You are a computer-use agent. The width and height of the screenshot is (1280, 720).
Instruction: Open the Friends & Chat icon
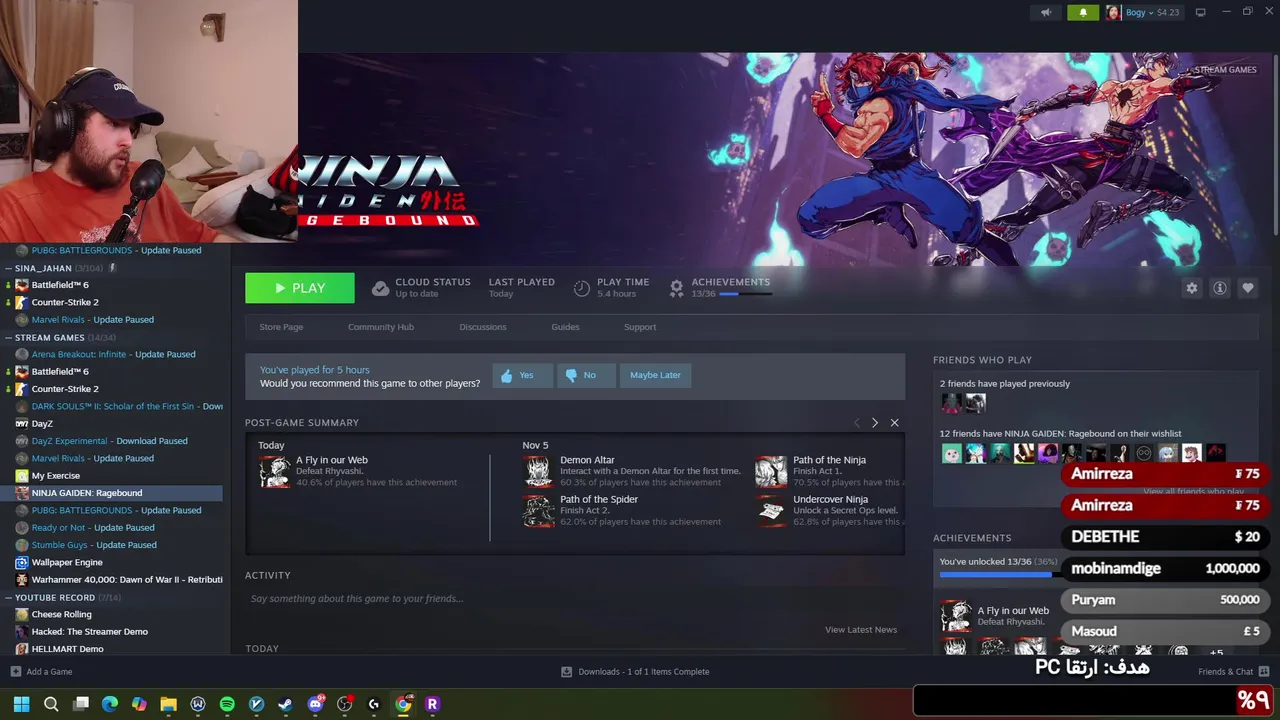click(x=1263, y=672)
